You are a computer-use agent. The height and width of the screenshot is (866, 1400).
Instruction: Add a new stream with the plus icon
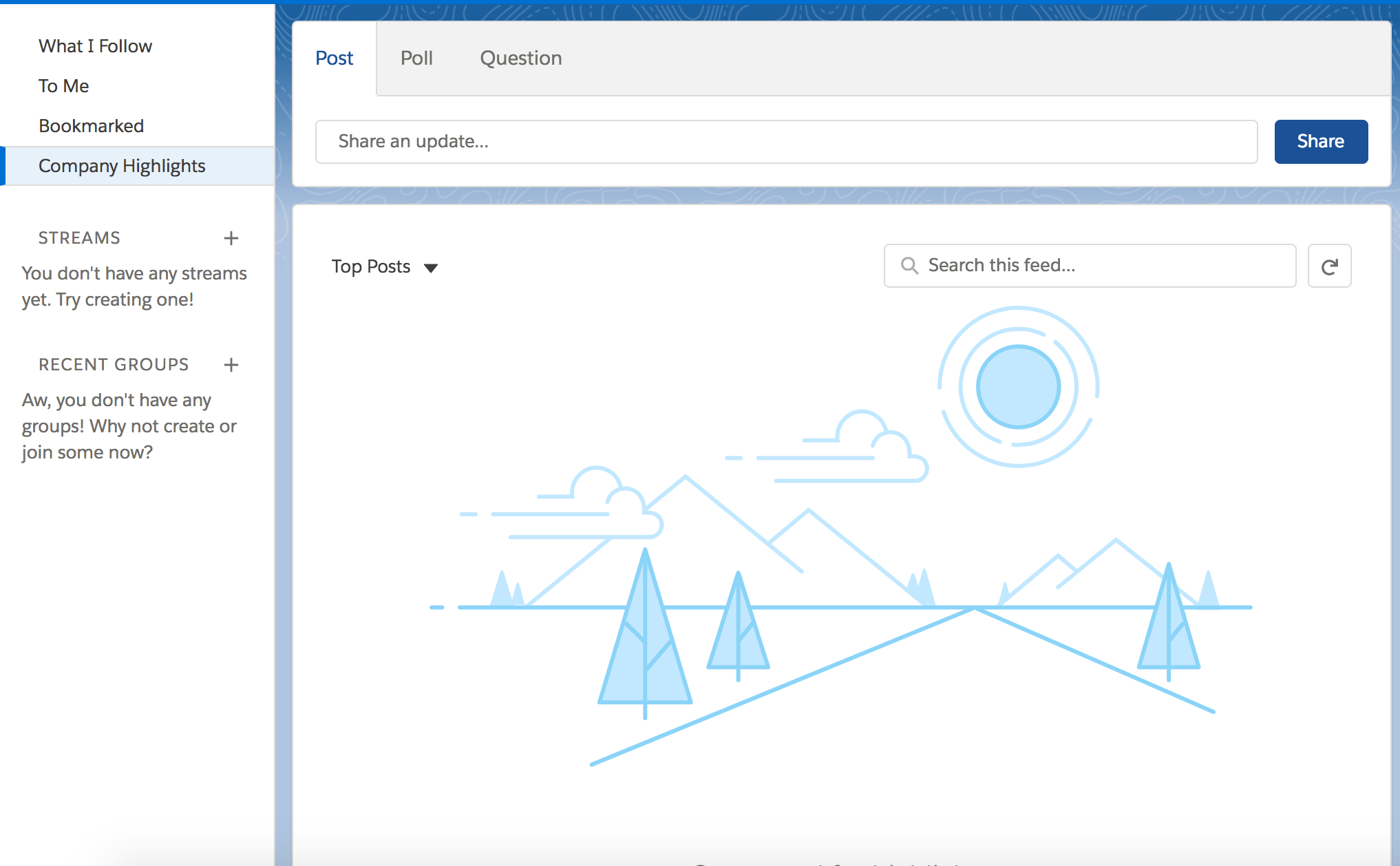(231, 237)
